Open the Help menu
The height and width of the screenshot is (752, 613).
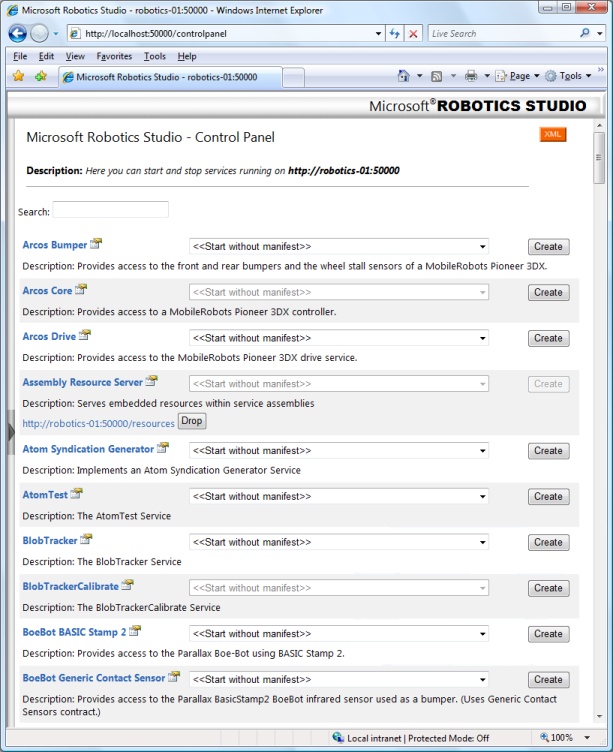pyautogui.click(x=187, y=56)
